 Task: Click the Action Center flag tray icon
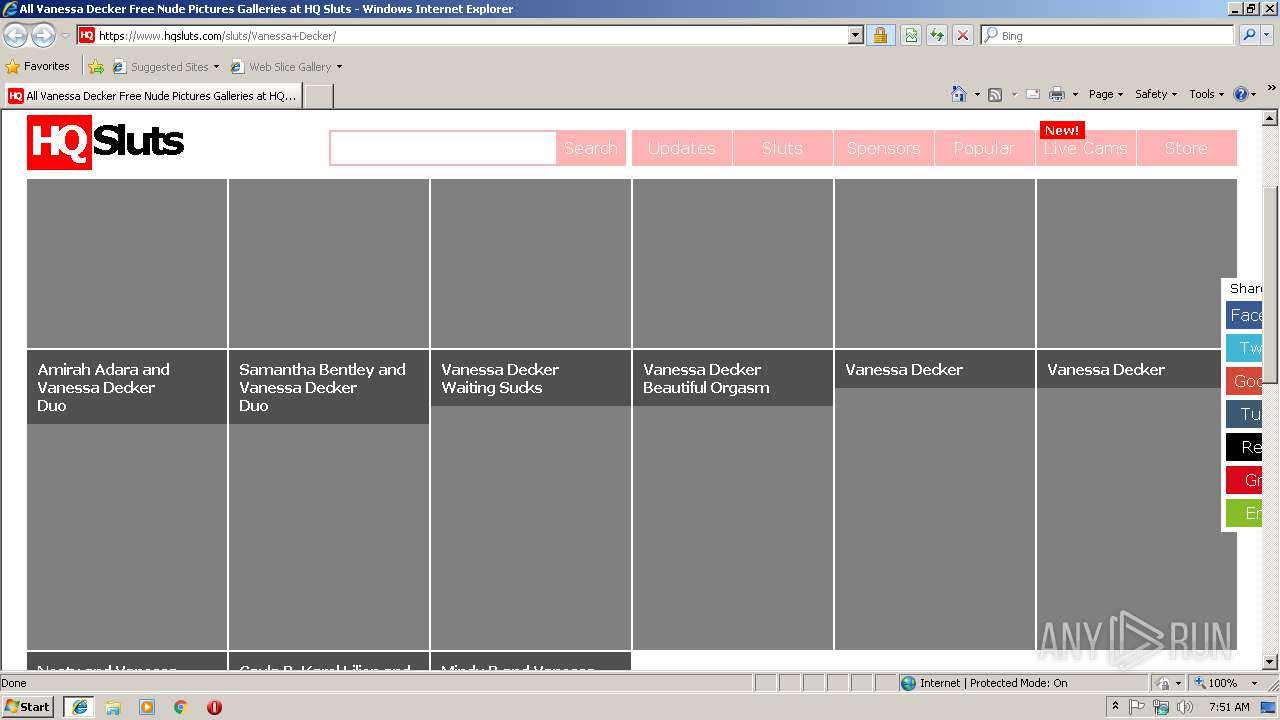coord(1138,707)
